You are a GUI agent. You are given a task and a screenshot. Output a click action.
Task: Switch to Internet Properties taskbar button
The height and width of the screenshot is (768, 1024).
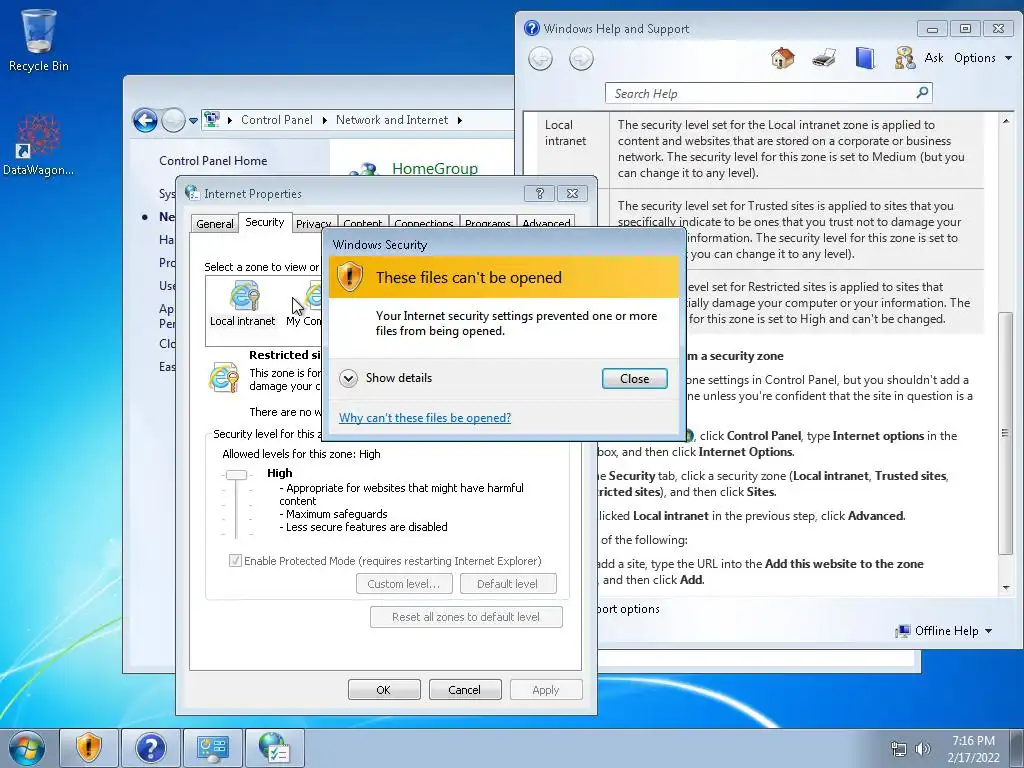click(x=274, y=748)
